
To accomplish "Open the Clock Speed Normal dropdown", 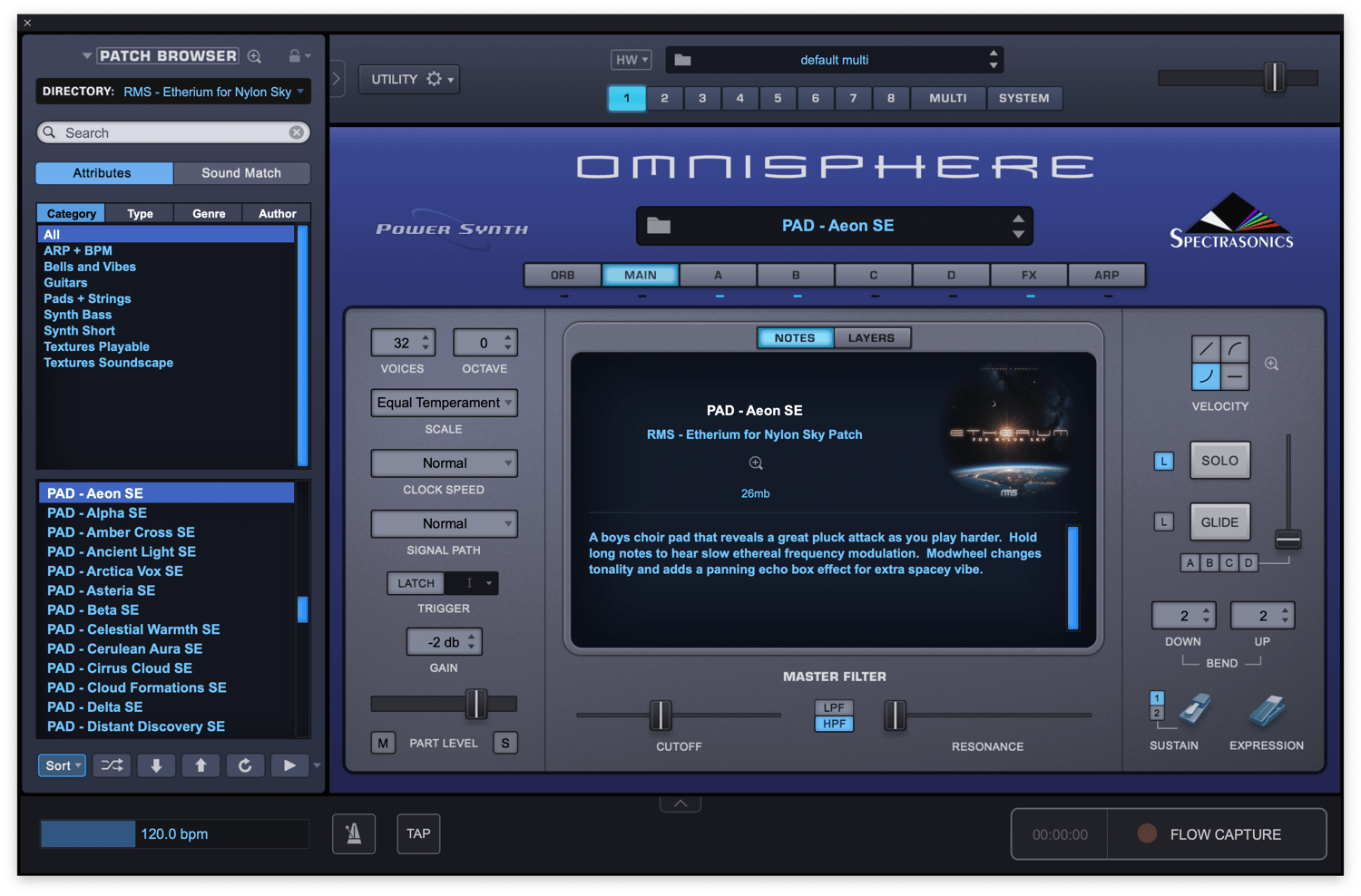I will 445,463.
